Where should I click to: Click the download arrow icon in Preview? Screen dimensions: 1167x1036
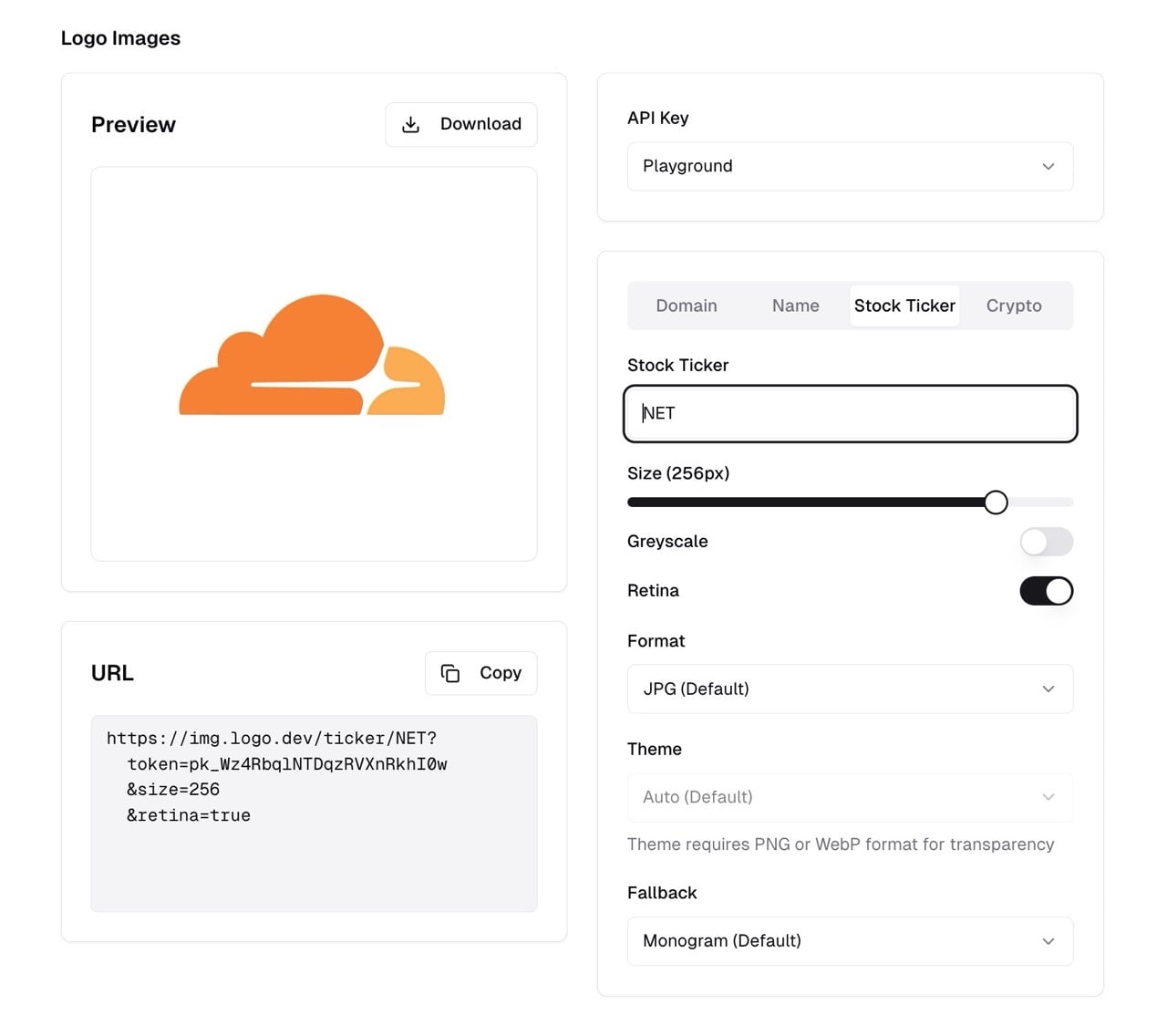411,125
